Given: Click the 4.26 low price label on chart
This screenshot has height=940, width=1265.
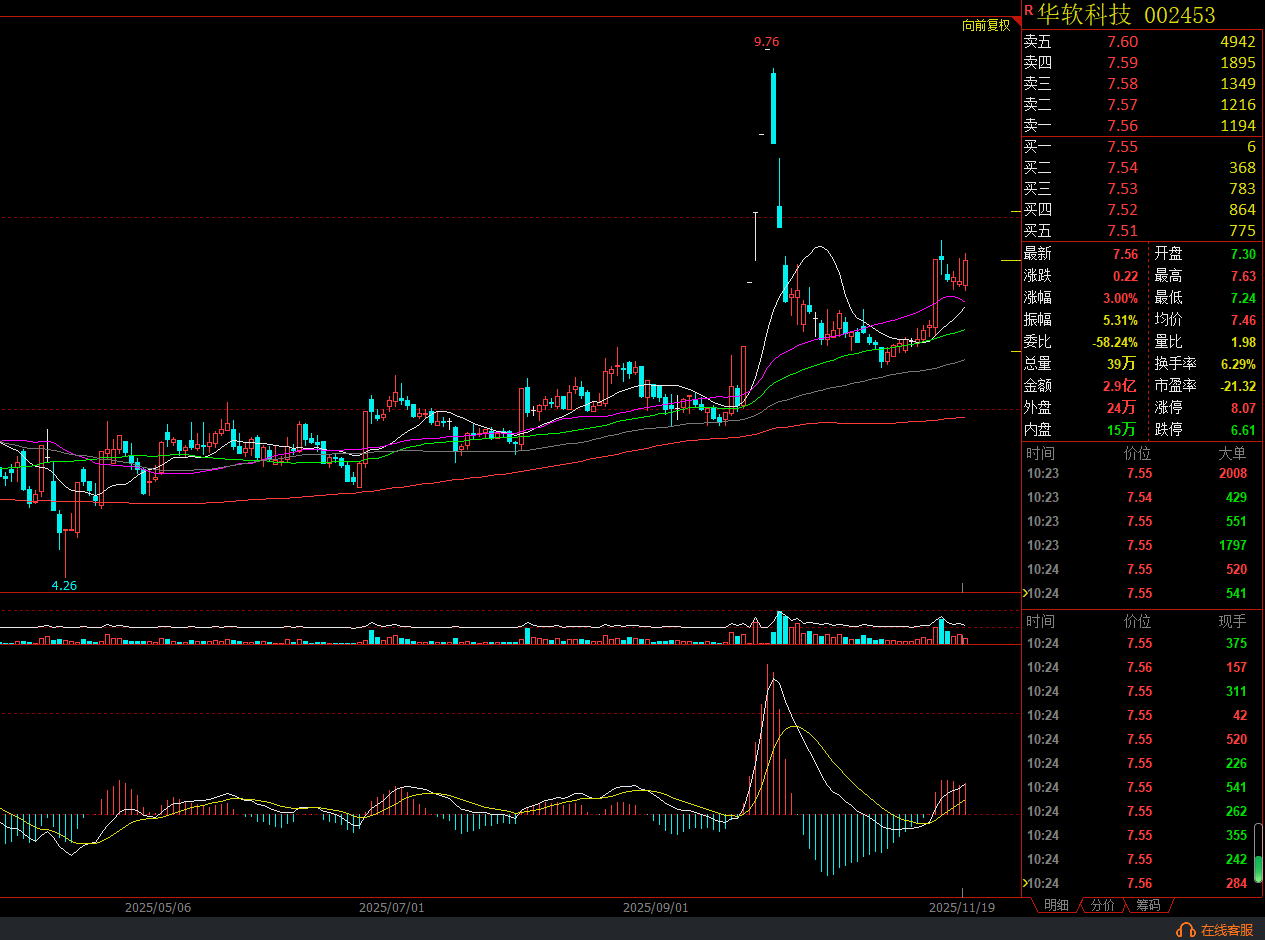Looking at the screenshot, I should click(64, 585).
